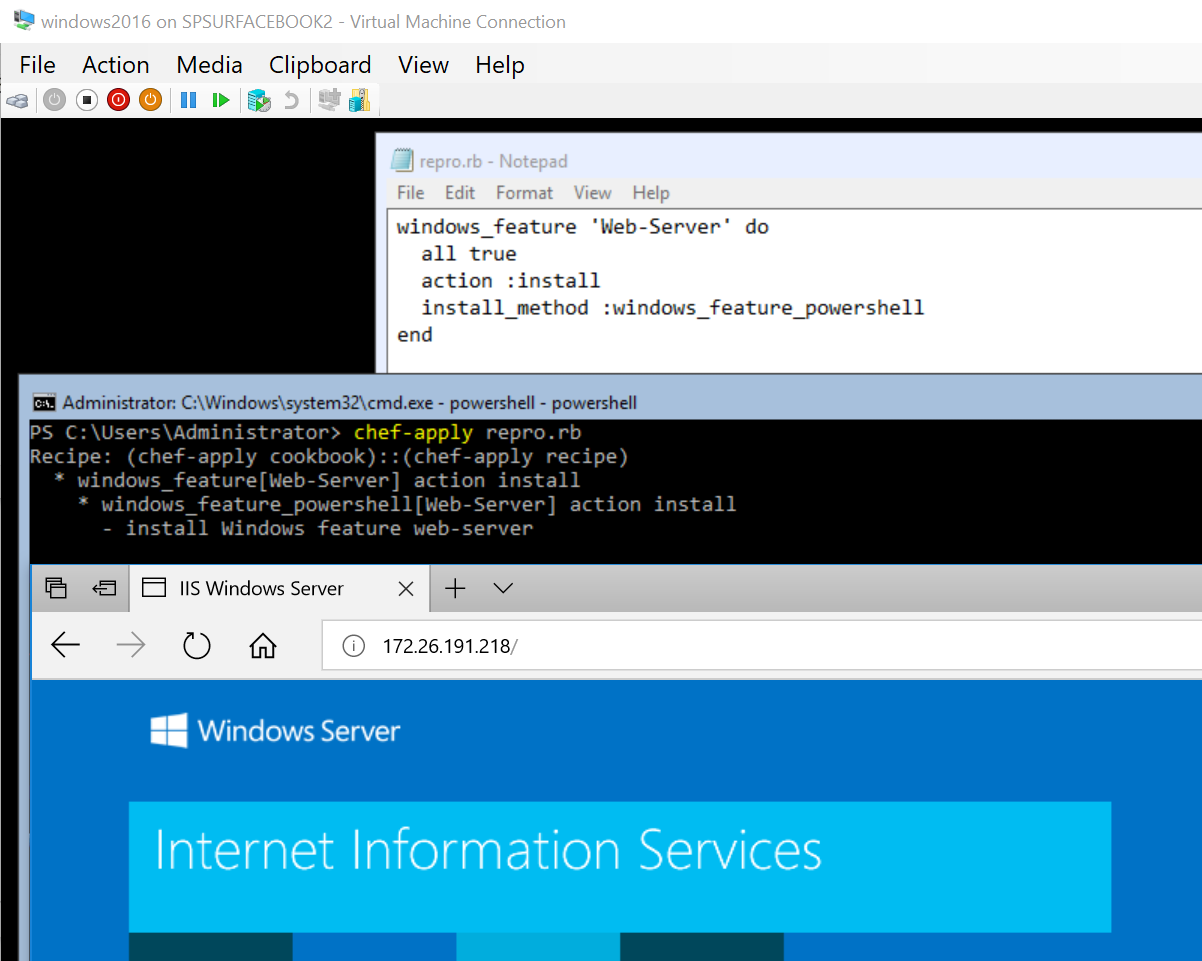This screenshot has width=1202, height=961.
Task: Pause the running virtual machine
Action: tap(188, 99)
